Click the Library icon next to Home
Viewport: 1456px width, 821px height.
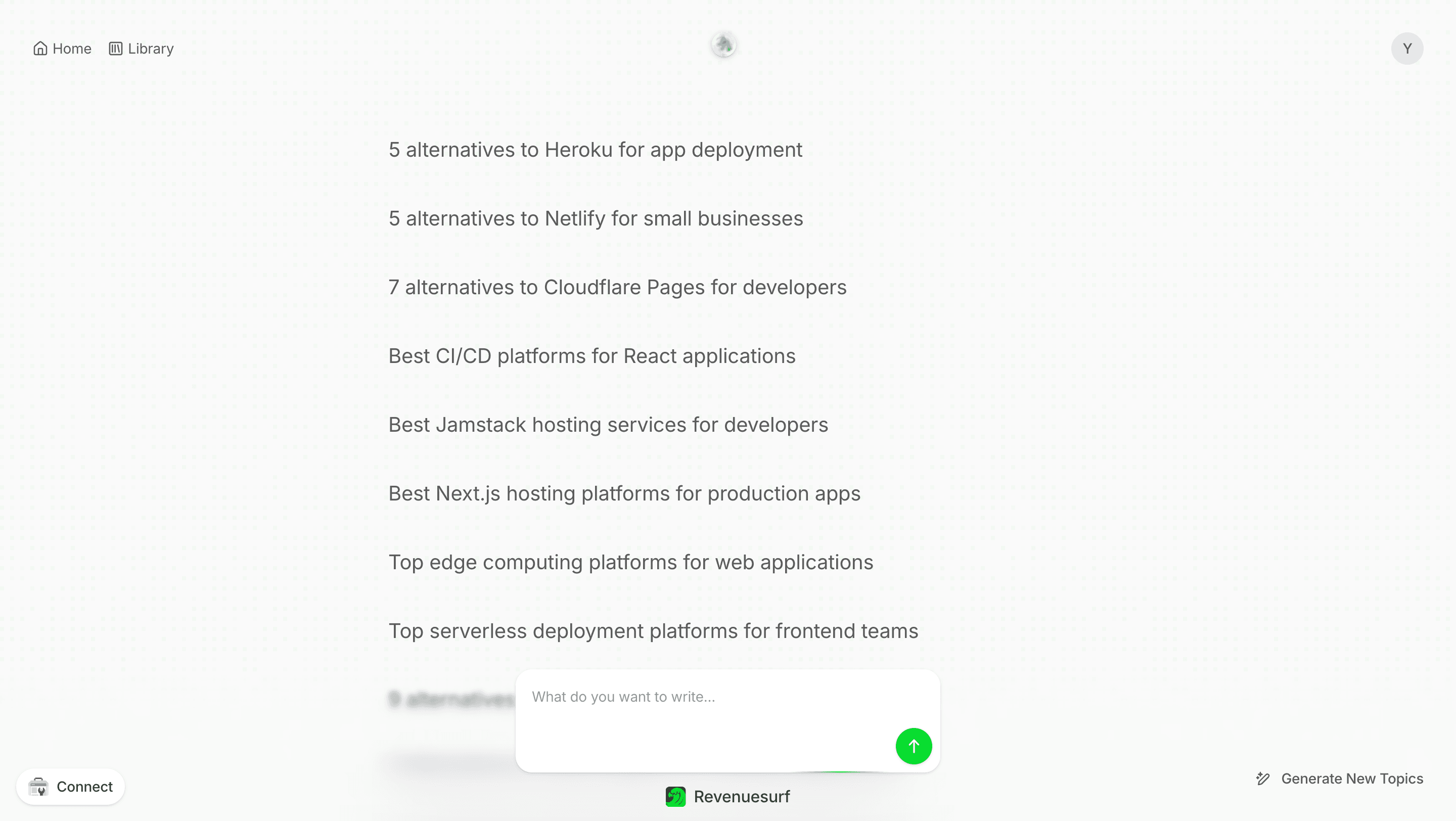click(x=115, y=49)
